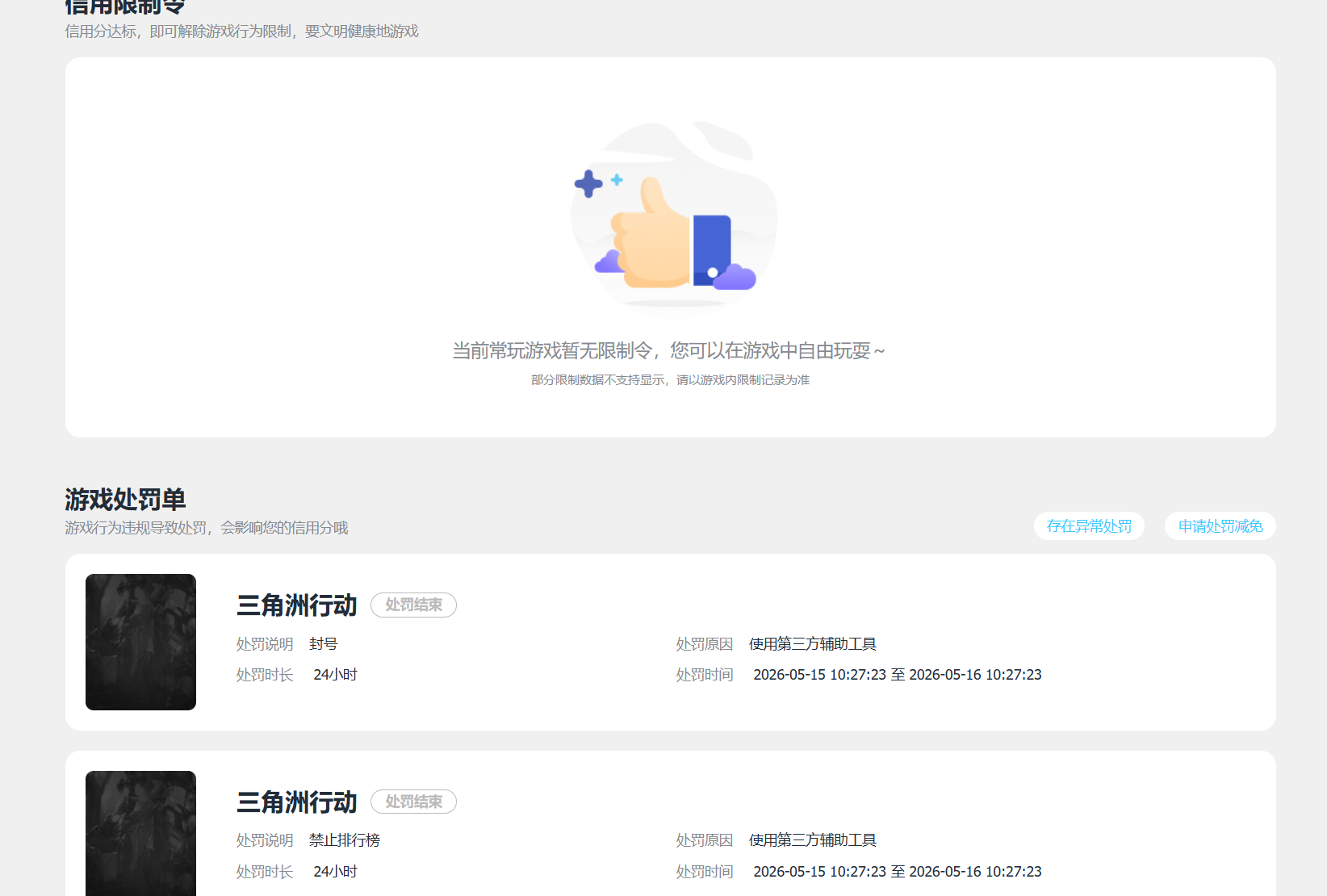
Task: Click the 信用分达标 subtitle text
Action: [241, 31]
